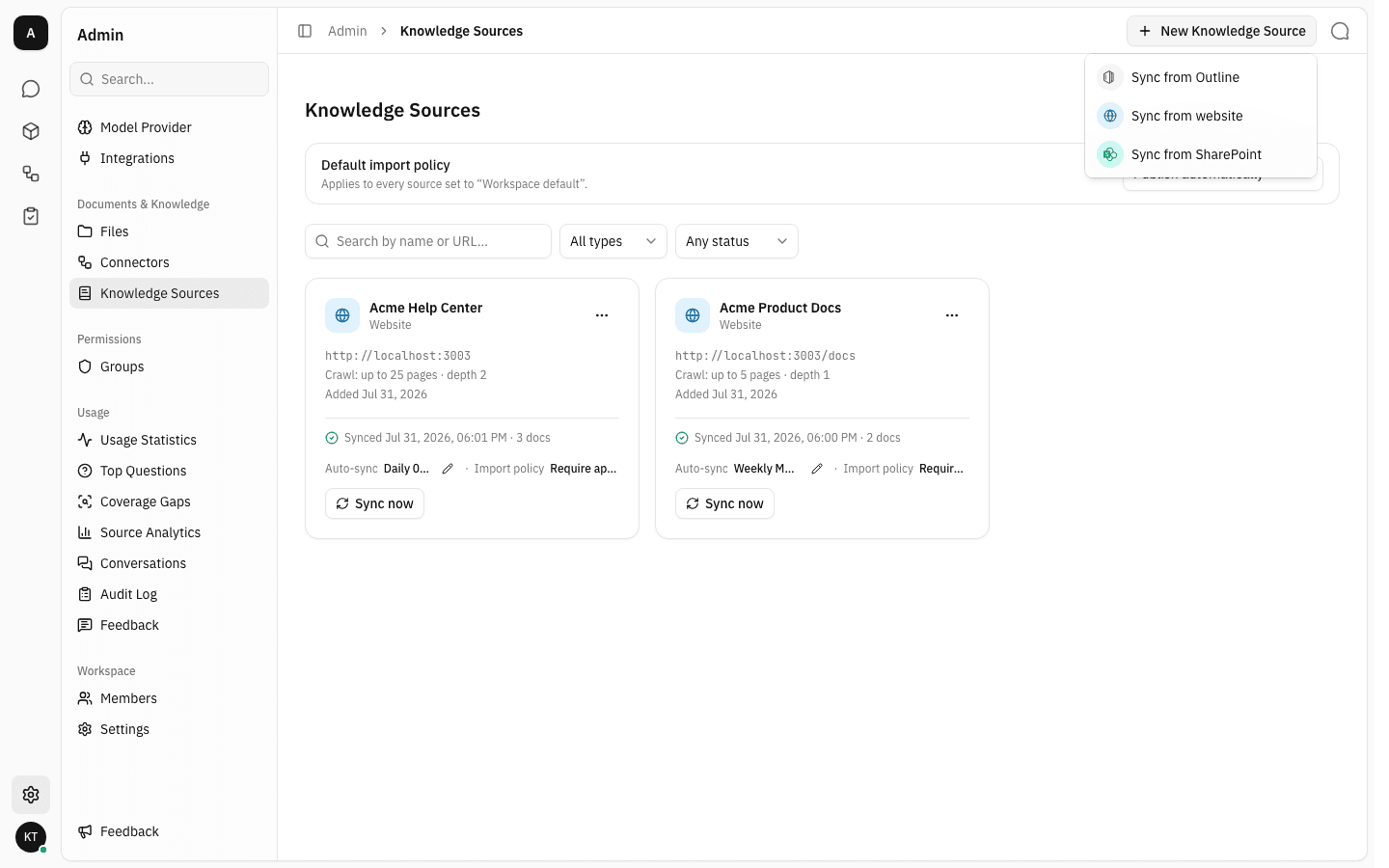
Task: Click the workspace logo A
Action: [31, 33]
